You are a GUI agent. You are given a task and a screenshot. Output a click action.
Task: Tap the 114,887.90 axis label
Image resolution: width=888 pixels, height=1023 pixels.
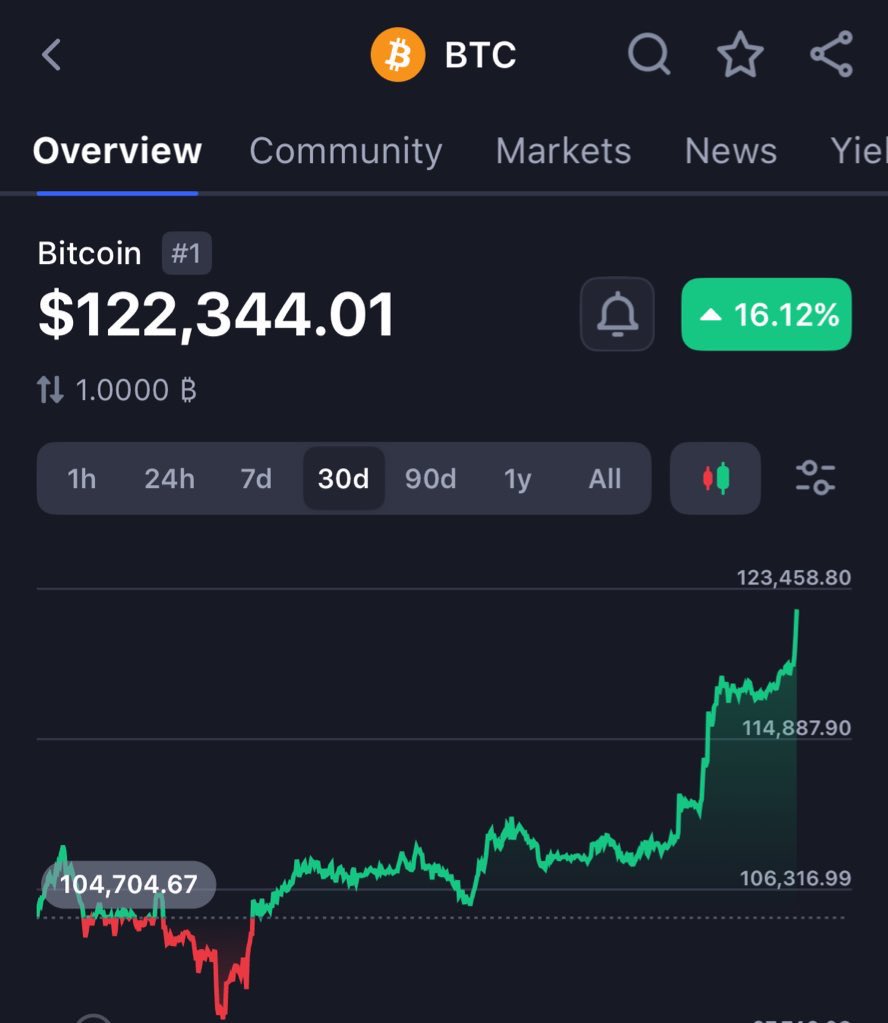(x=796, y=727)
